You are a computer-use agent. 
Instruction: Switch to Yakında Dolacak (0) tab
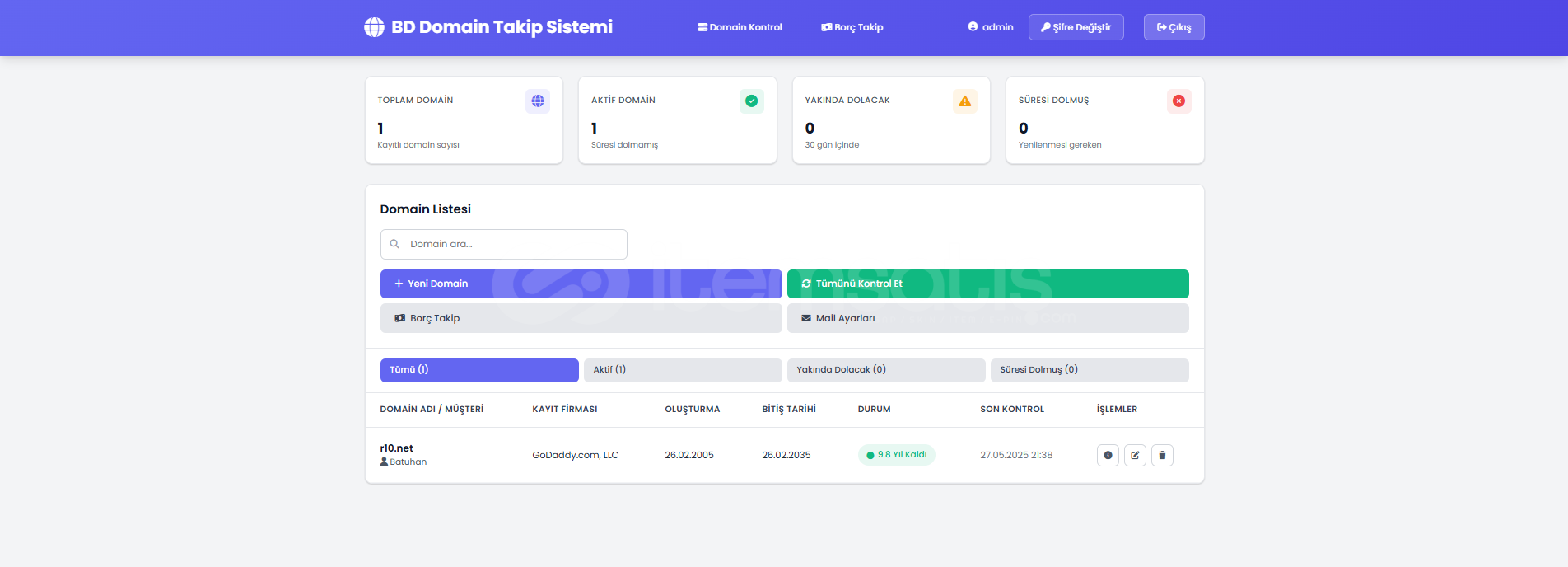click(886, 370)
